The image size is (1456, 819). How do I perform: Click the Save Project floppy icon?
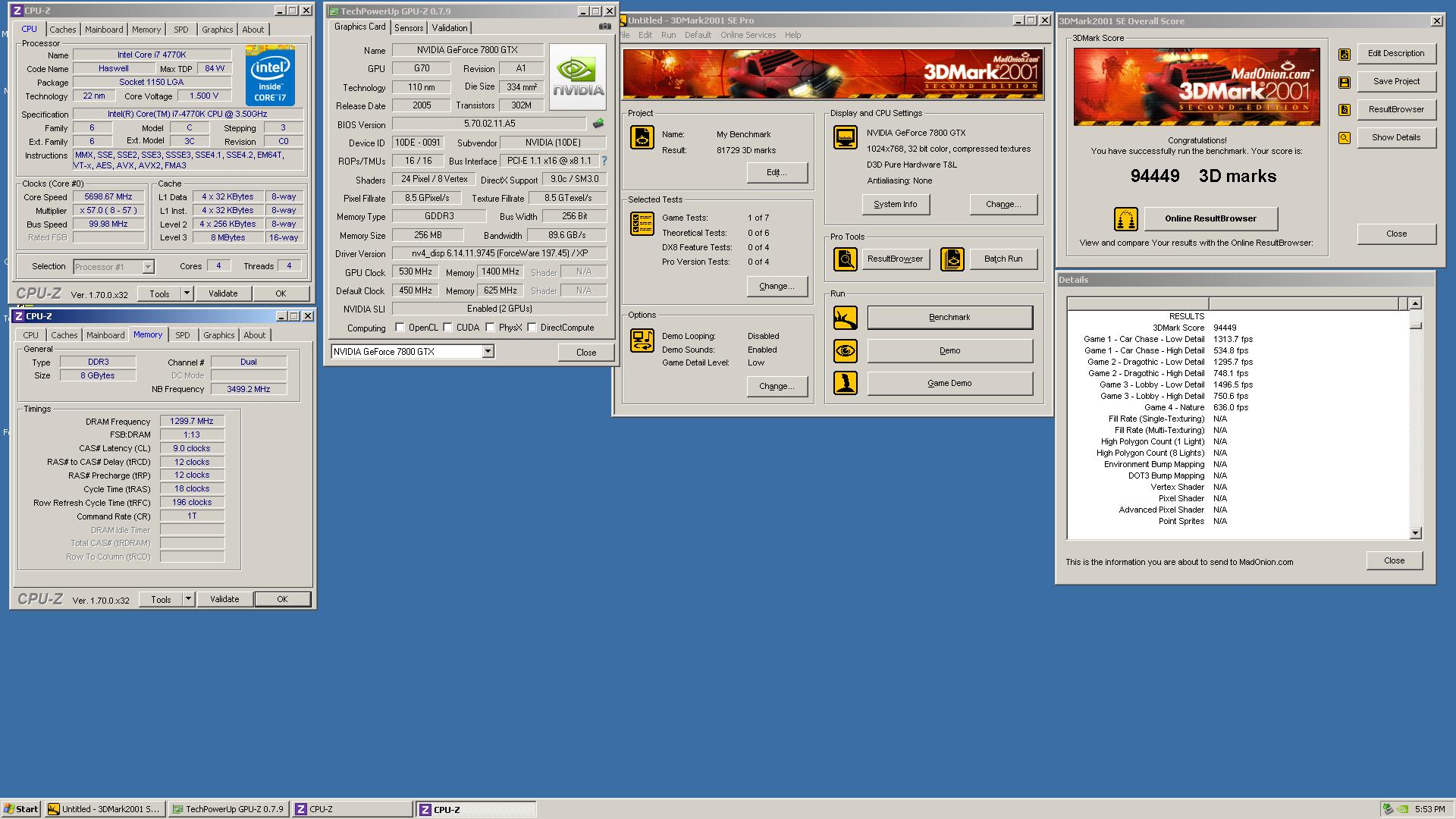pos(1345,82)
